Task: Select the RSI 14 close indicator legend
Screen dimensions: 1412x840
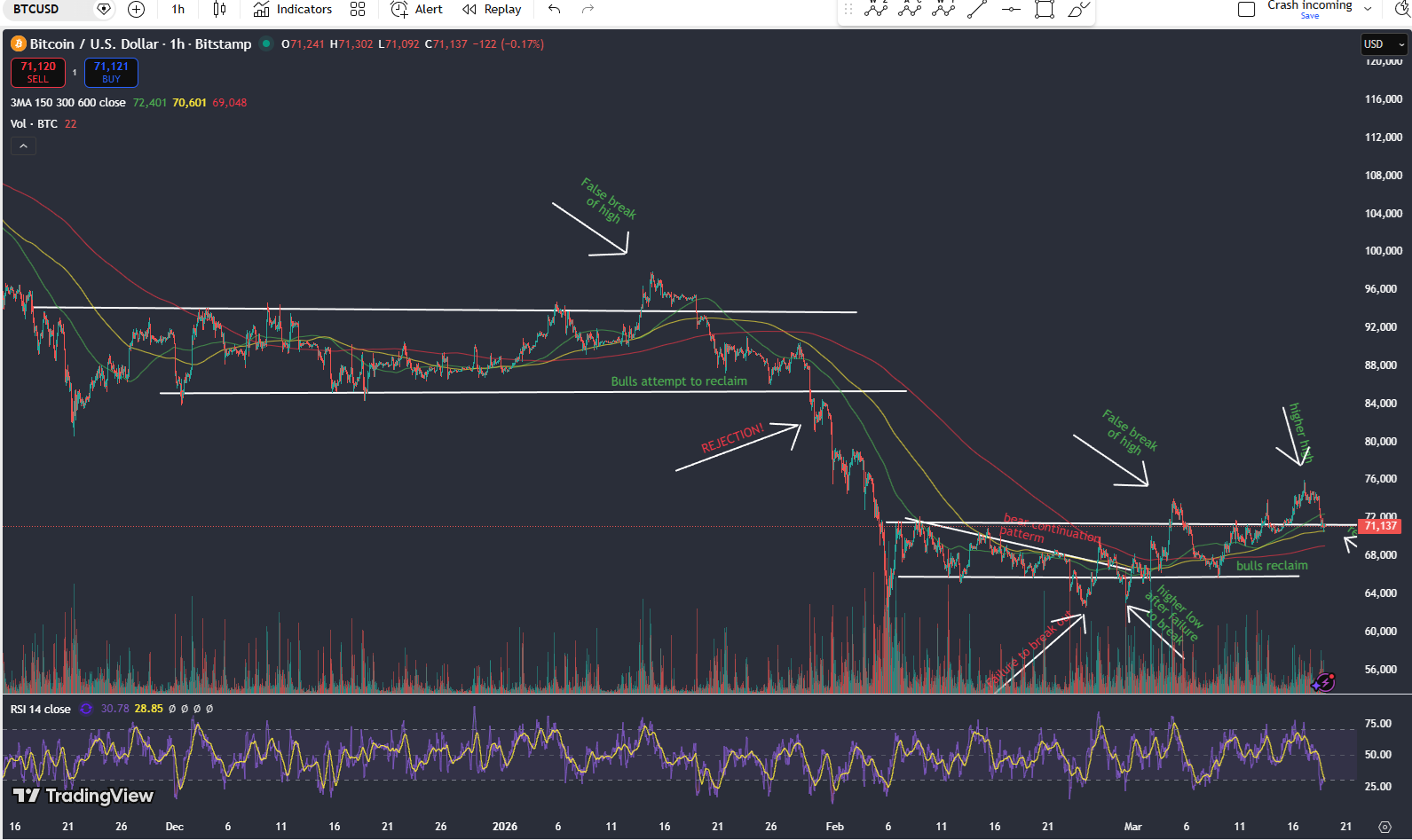Action: (x=40, y=709)
